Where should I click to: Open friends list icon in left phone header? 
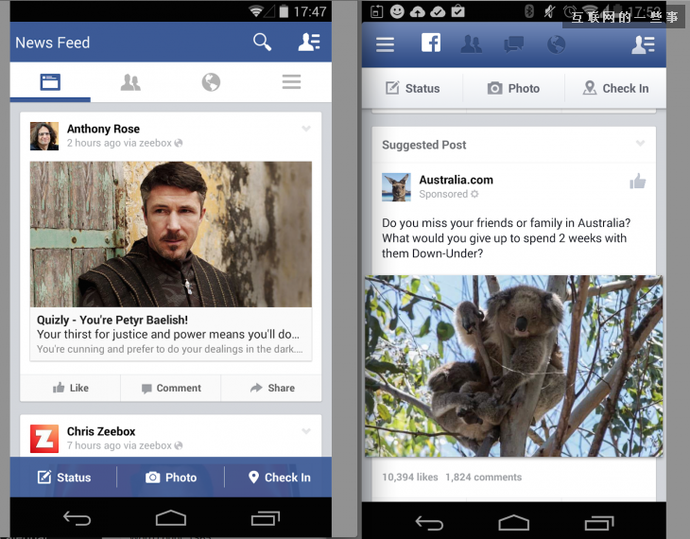(309, 42)
